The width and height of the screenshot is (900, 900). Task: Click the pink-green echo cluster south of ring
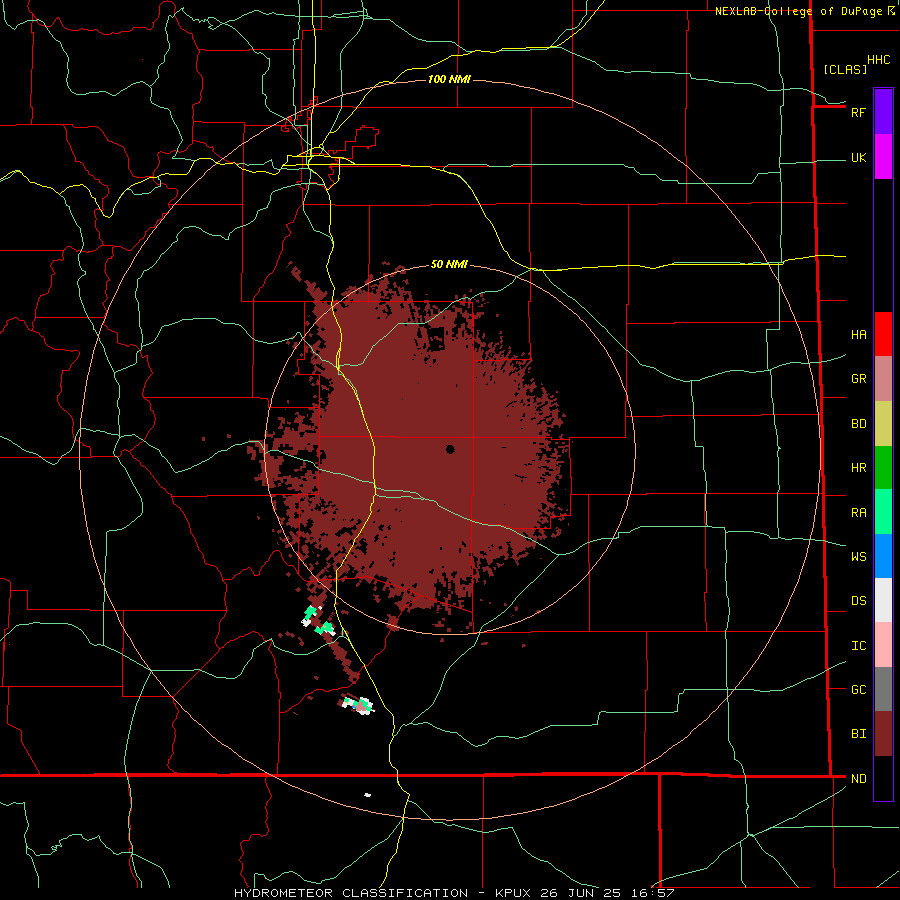(x=358, y=704)
